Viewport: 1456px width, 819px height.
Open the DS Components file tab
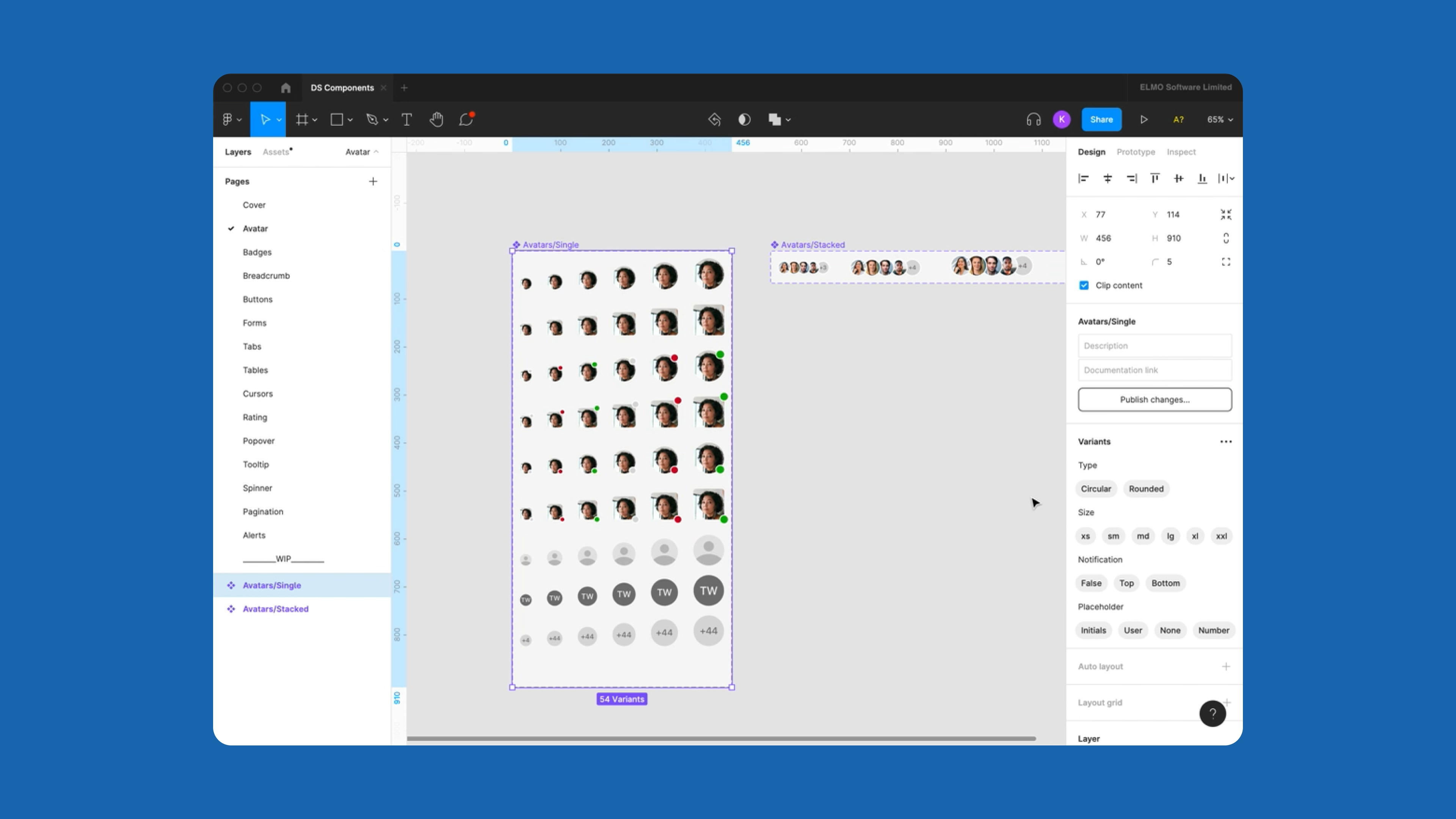(342, 88)
